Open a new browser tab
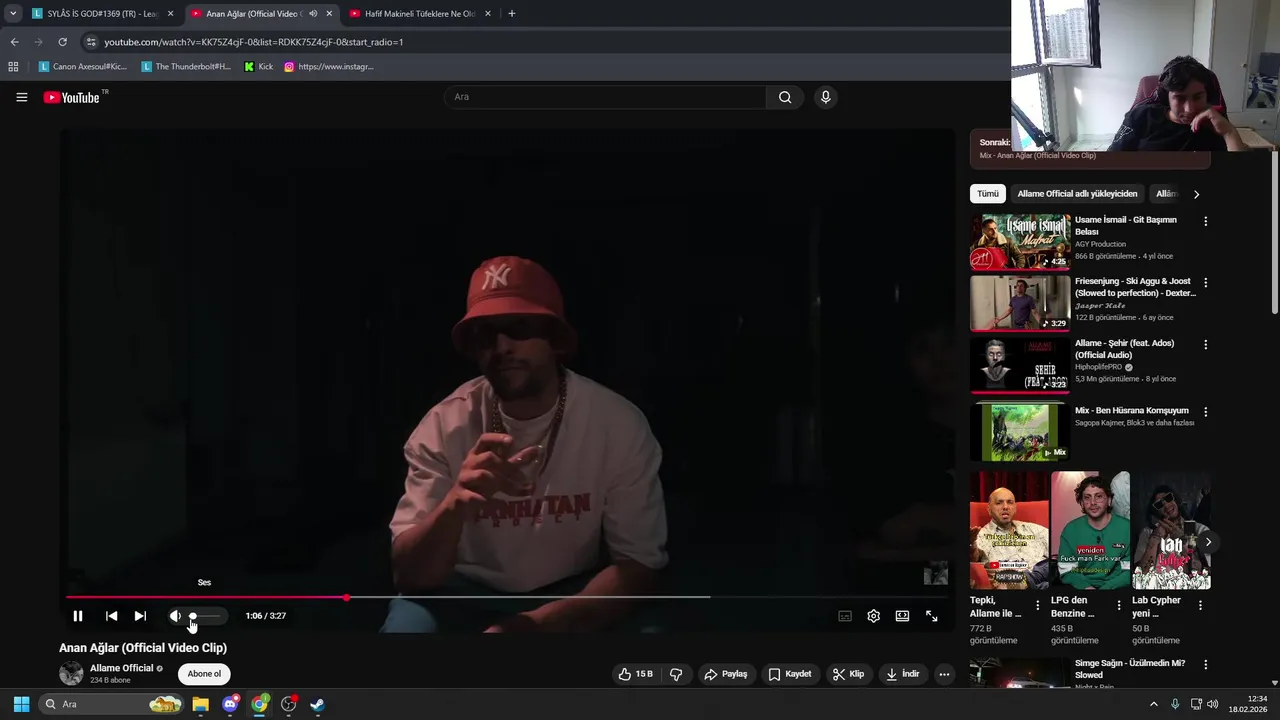Screen dimensions: 1280x720 [512, 14]
